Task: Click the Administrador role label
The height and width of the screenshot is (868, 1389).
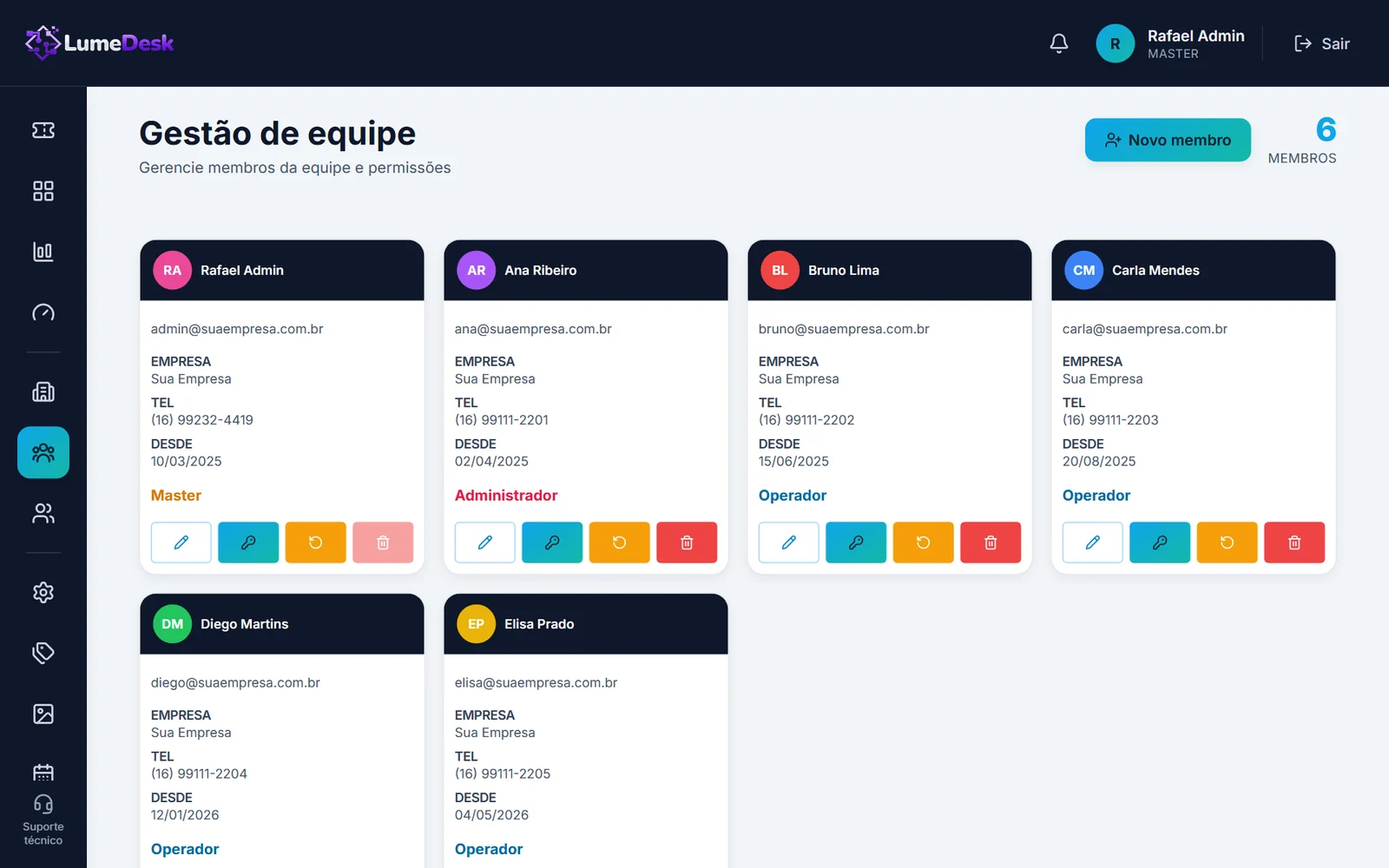Action: pos(506,496)
